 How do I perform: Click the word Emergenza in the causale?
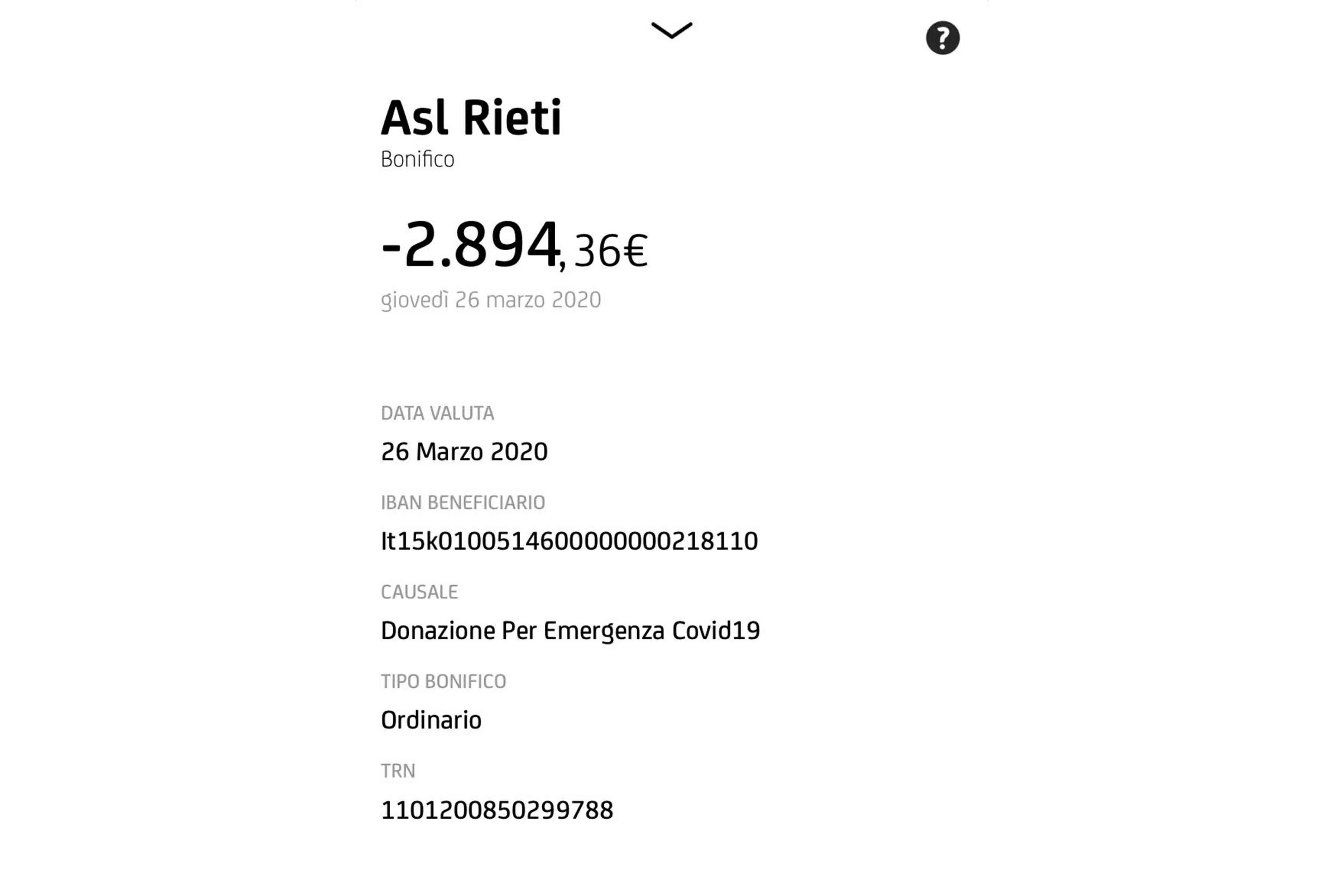[603, 631]
